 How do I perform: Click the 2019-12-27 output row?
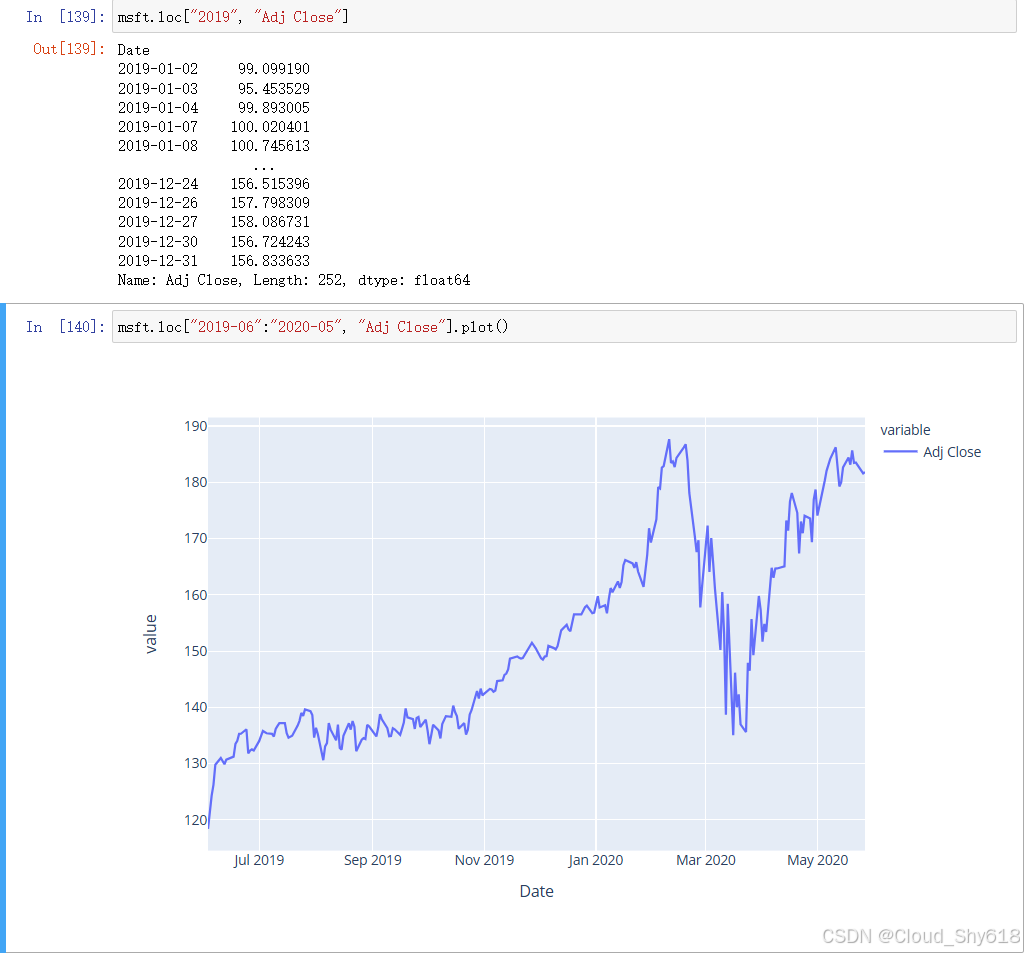(214, 222)
